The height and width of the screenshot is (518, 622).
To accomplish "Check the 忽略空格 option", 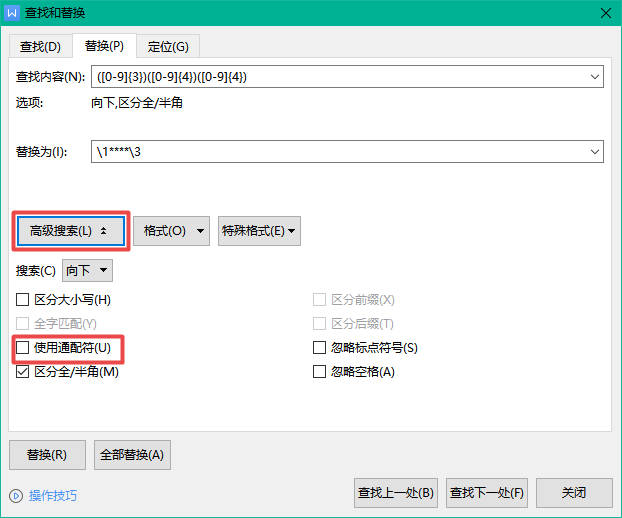I will point(320,372).
